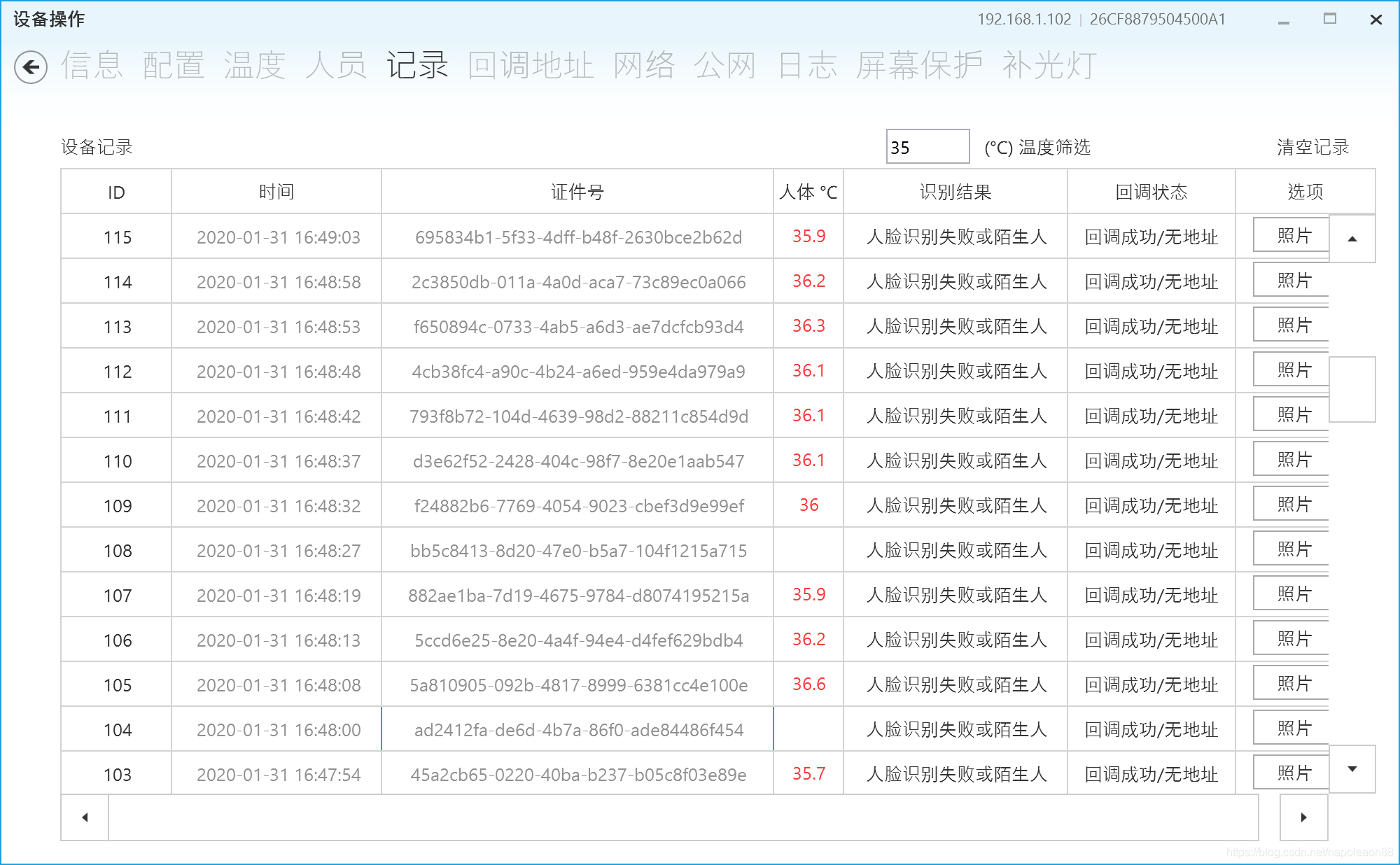Click 温度筛选 filter label
Screen dimensions: 1400x865
[1054, 147]
